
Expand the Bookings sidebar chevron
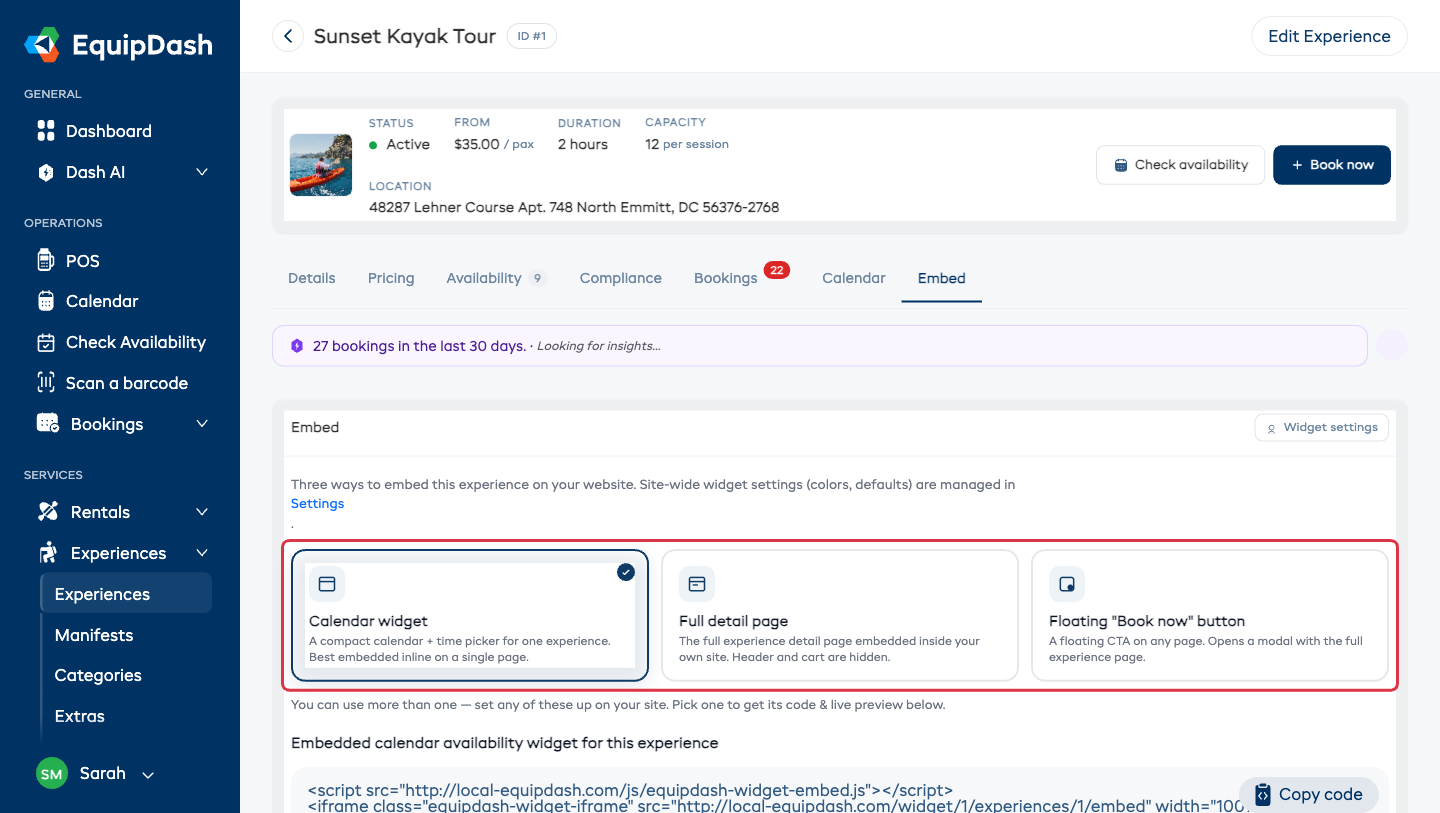pyautogui.click(x=202, y=424)
